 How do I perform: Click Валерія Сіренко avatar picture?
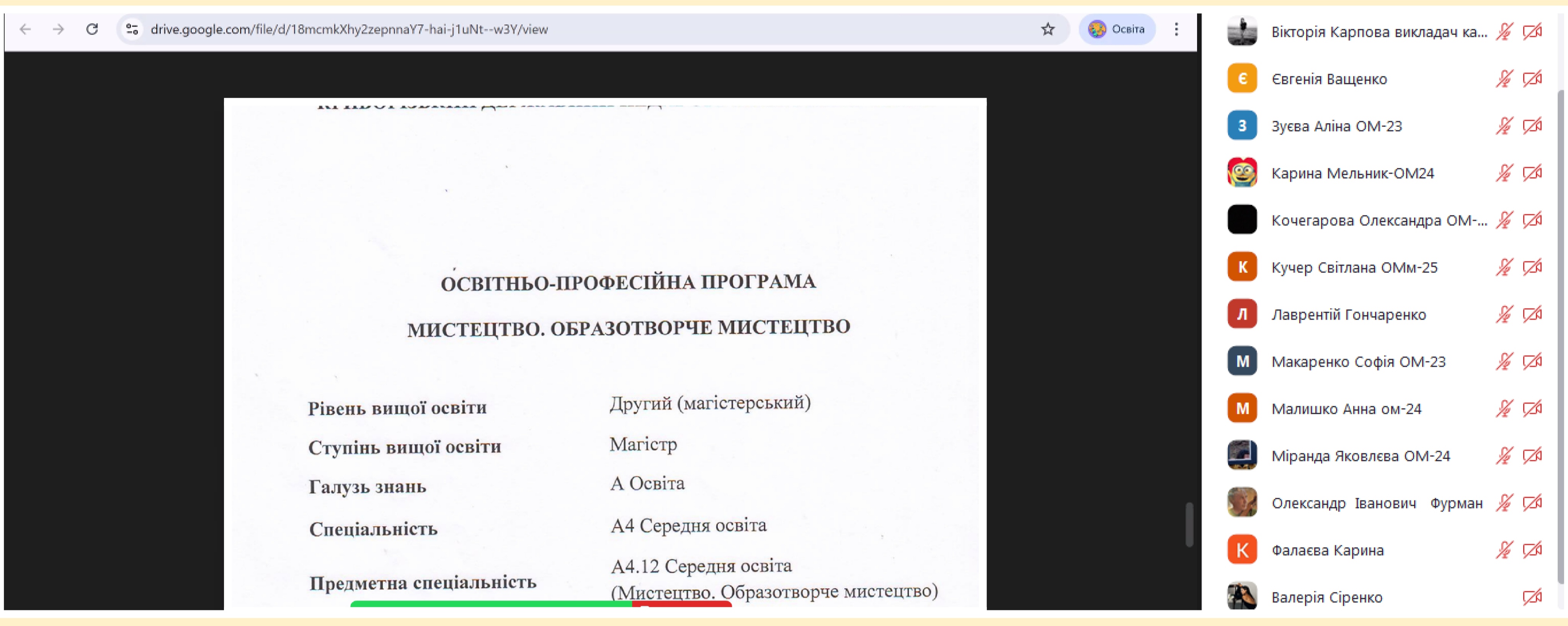(x=1242, y=596)
